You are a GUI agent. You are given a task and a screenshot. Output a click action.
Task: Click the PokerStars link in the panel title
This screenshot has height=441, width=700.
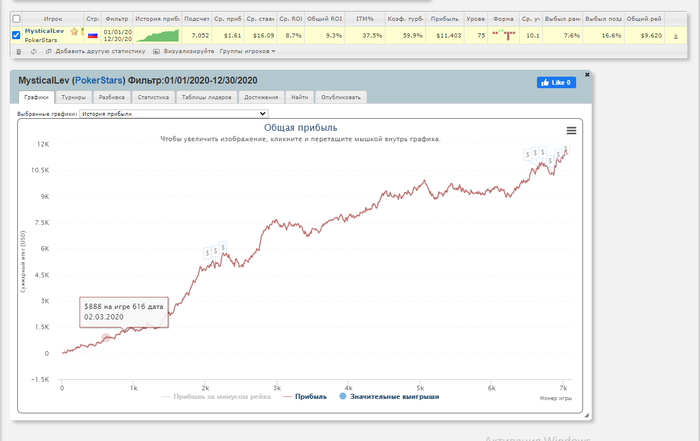point(98,81)
